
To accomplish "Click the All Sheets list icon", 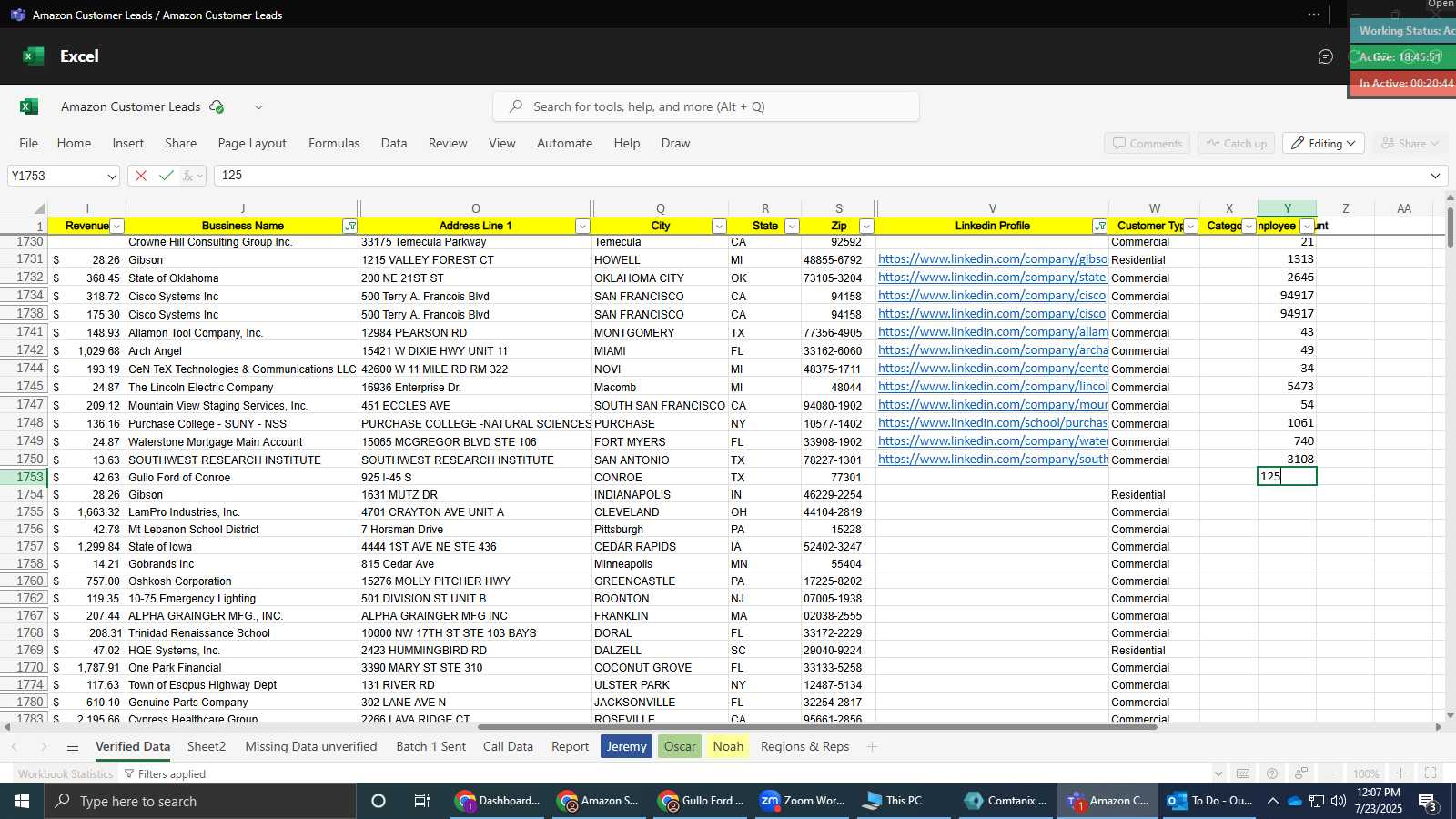I will pyautogui.click(x=73, y=746).
